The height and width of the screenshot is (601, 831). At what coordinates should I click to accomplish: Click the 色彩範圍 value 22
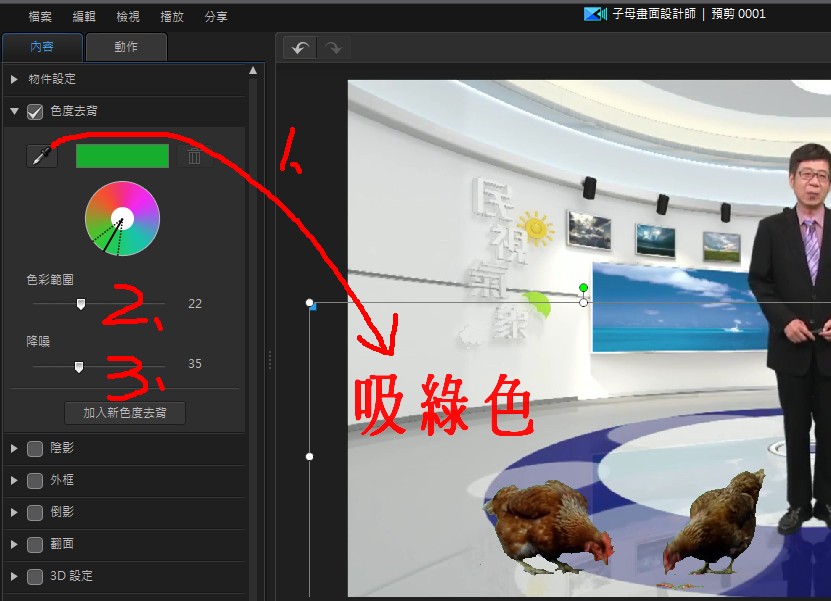195,304
